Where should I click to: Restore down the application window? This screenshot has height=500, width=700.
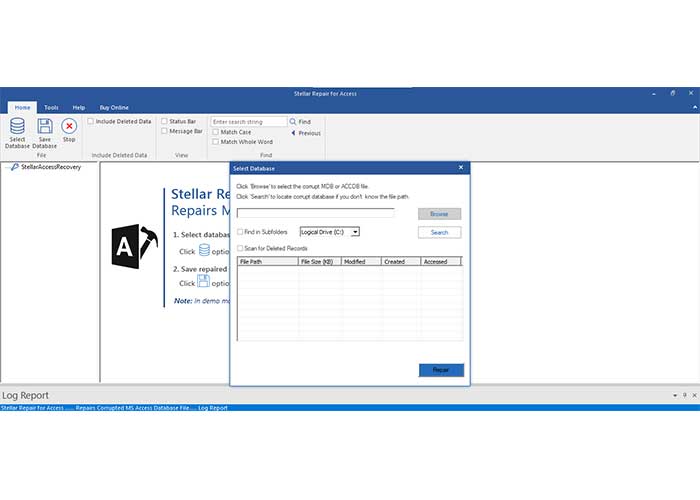coord(672,93)
